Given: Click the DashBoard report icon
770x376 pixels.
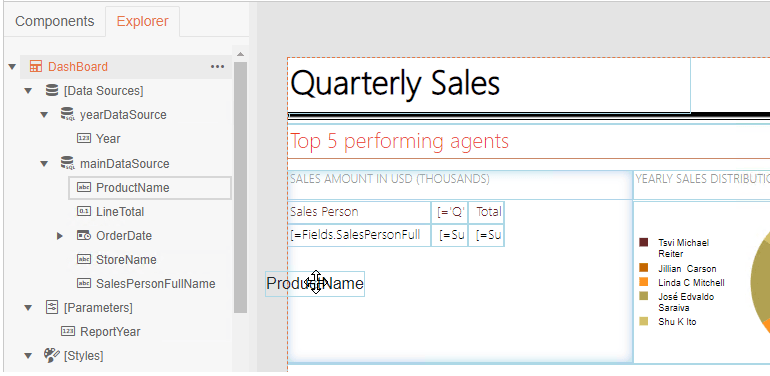Looking at the screenshot, I should coord(35,67).
